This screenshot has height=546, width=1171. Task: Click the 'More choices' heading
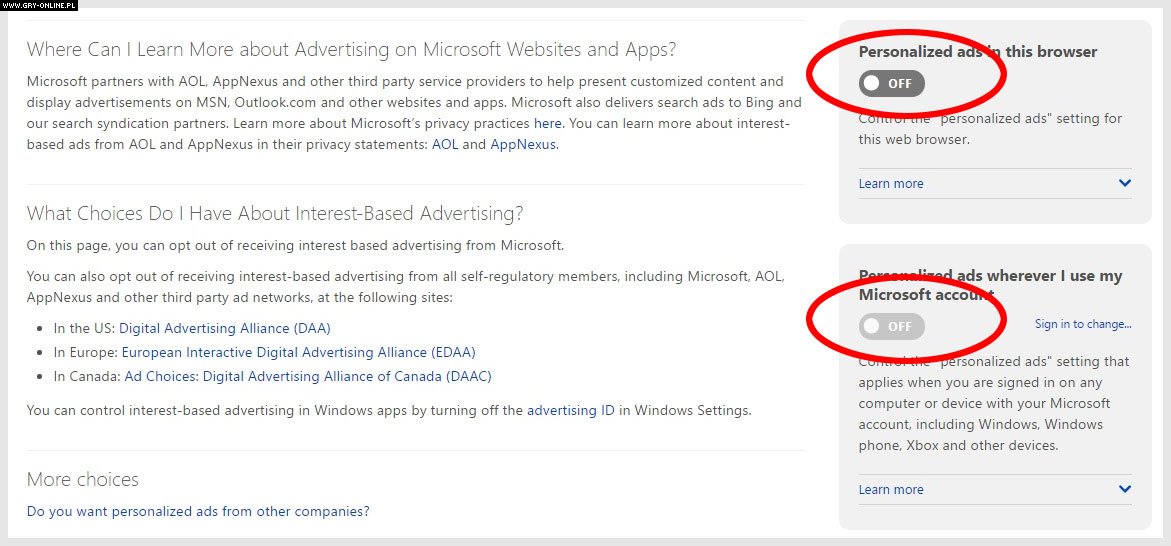83,479
